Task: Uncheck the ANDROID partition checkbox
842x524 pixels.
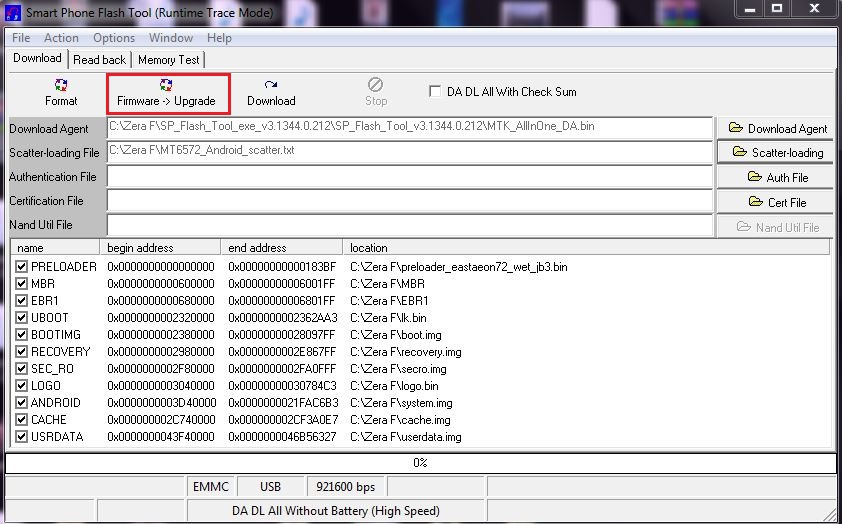Action: [21, 403]
